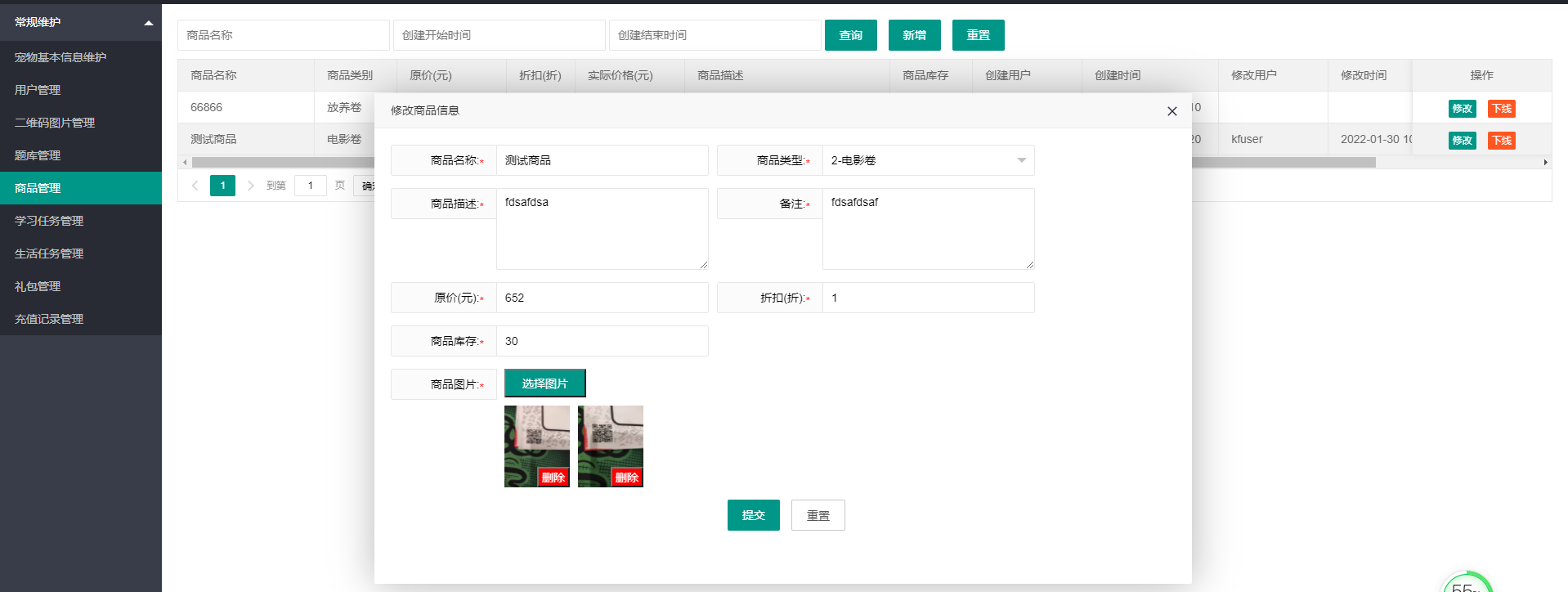
Task: Click the 放养卷 category cell
Action: pyautogui.click(x=344, y=107)
